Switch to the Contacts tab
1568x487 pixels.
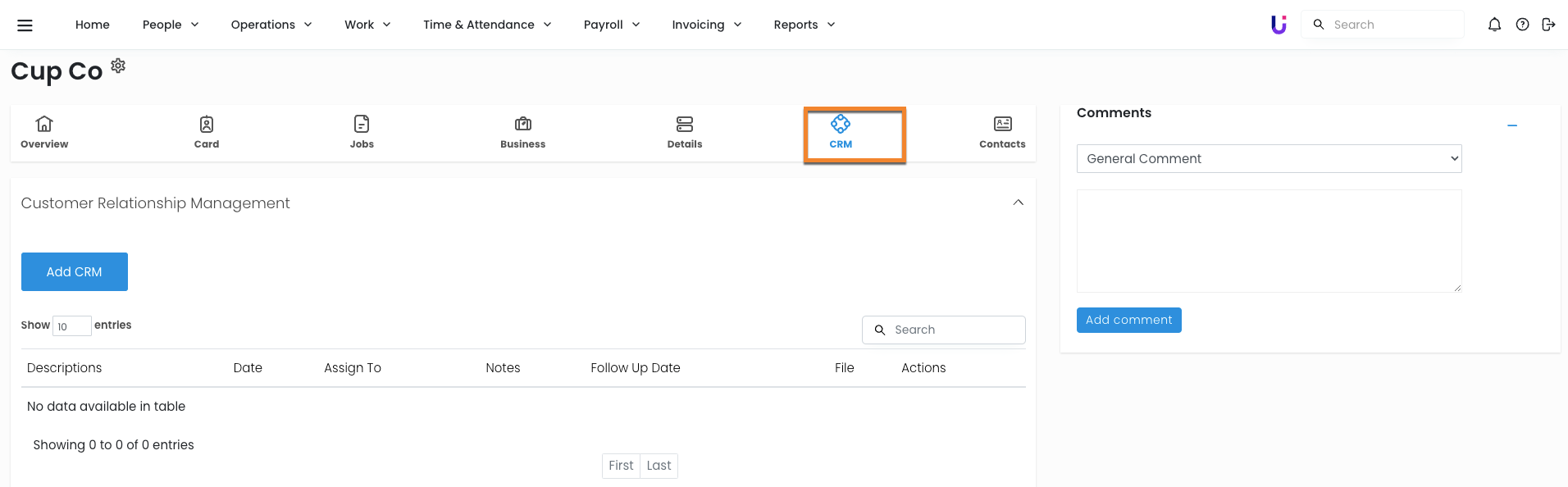tap(1002, 132)
